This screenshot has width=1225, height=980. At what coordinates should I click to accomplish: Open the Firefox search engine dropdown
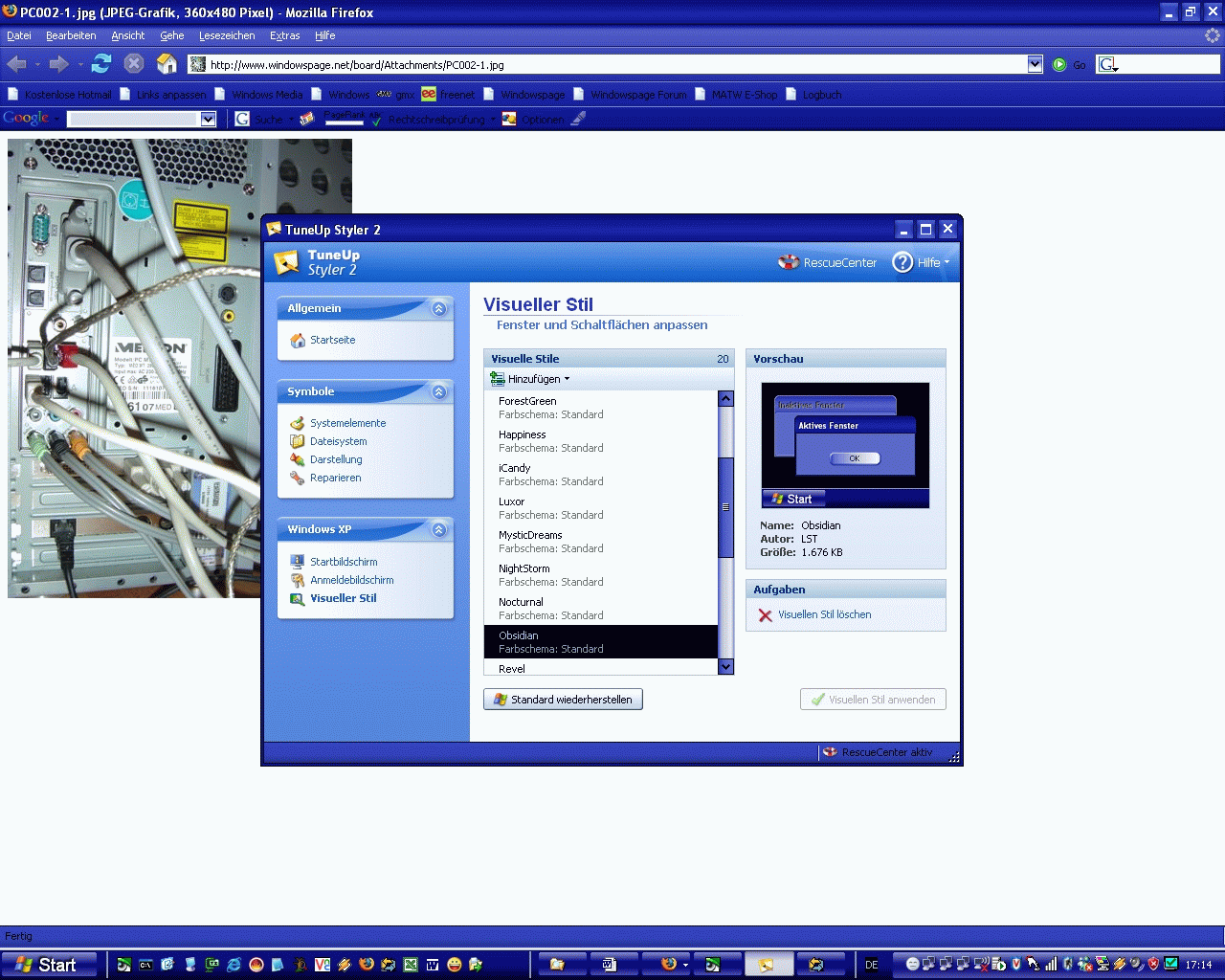coord(1109,65)
